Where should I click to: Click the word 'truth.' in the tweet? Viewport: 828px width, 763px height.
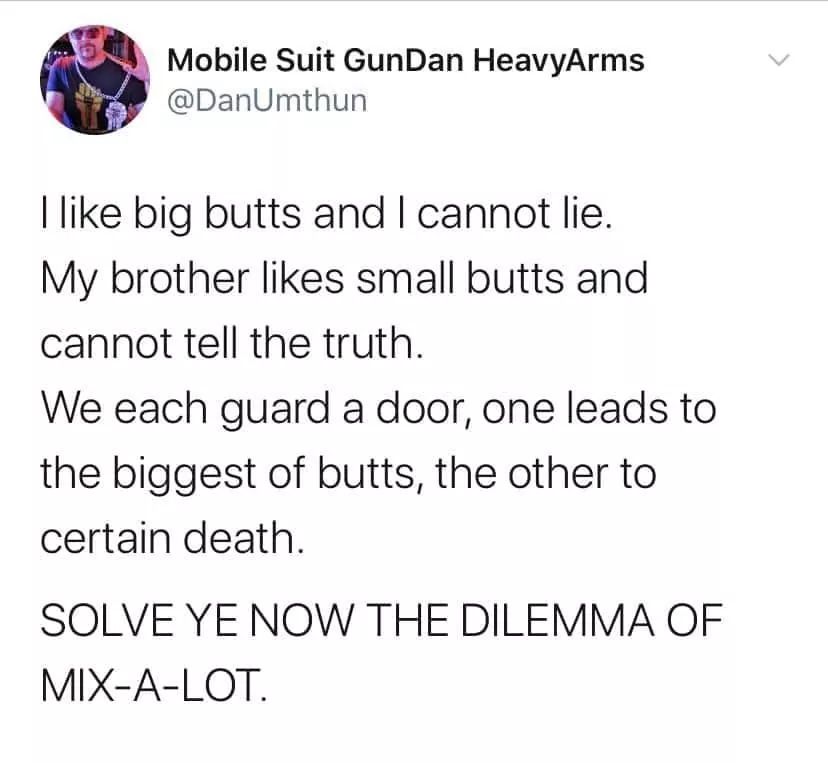point(373,343)
